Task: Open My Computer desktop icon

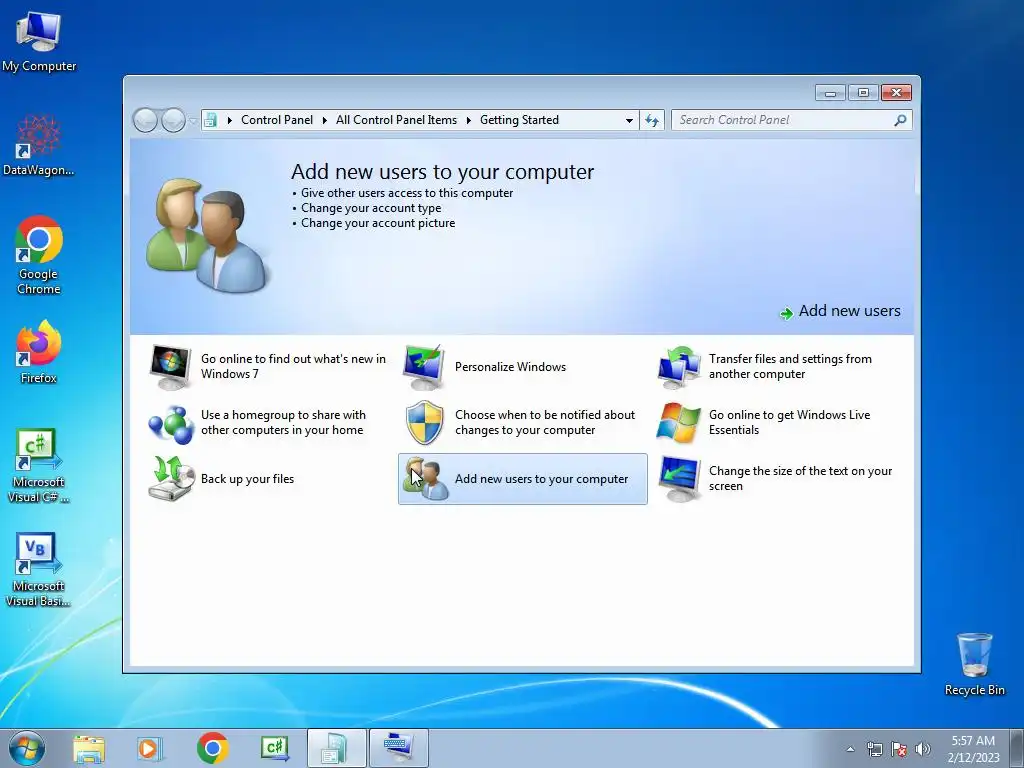Action: [x=39, y=40]
